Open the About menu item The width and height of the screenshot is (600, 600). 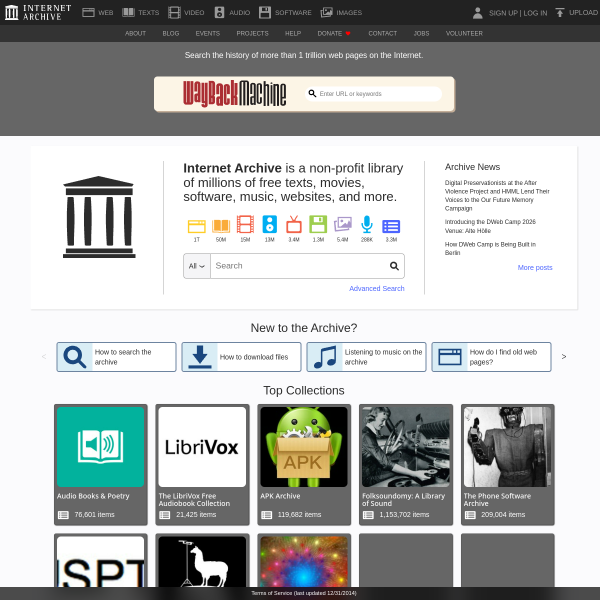(x=135, y=33)
